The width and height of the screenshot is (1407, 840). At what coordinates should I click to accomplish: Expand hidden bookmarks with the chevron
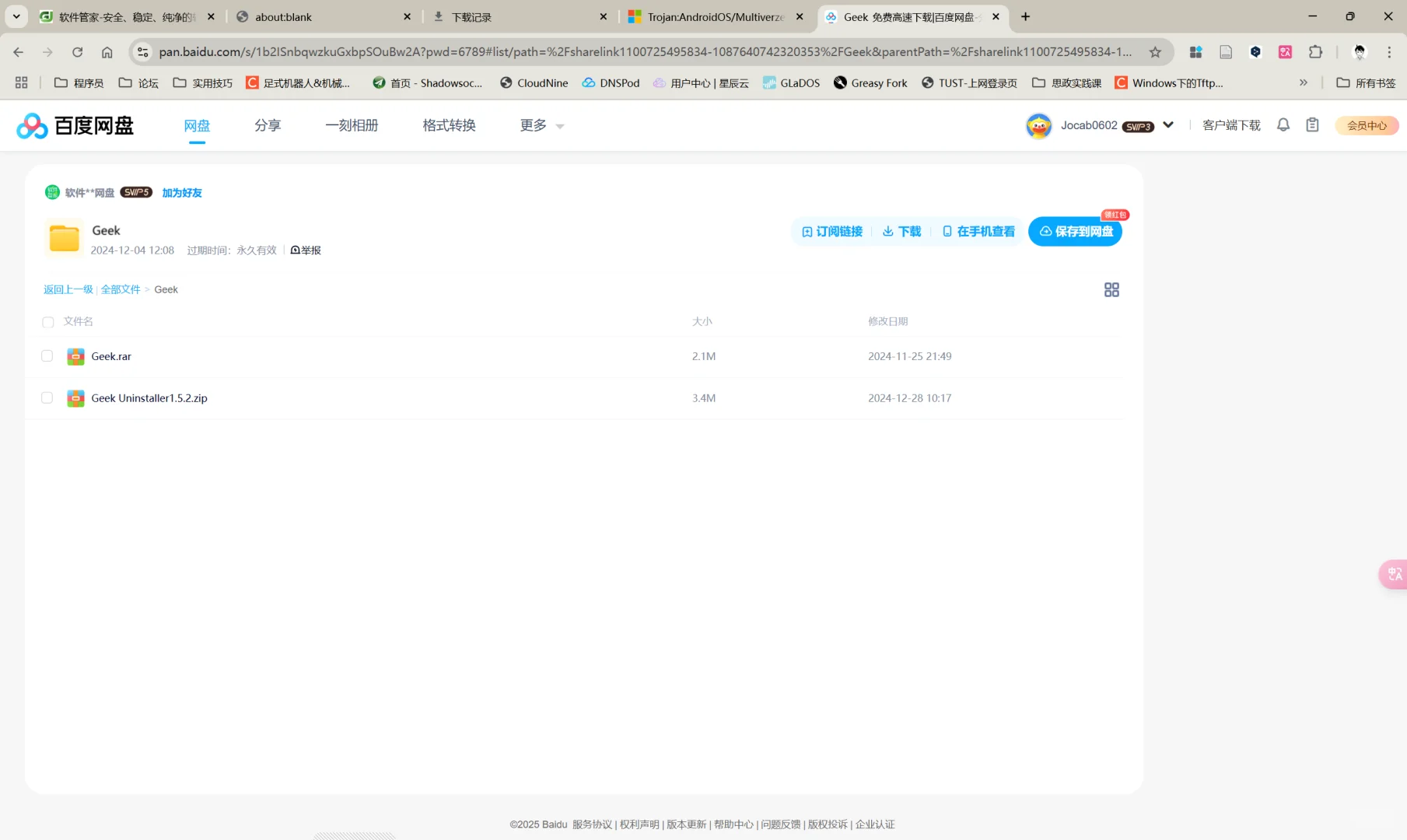pos(1304,82)
